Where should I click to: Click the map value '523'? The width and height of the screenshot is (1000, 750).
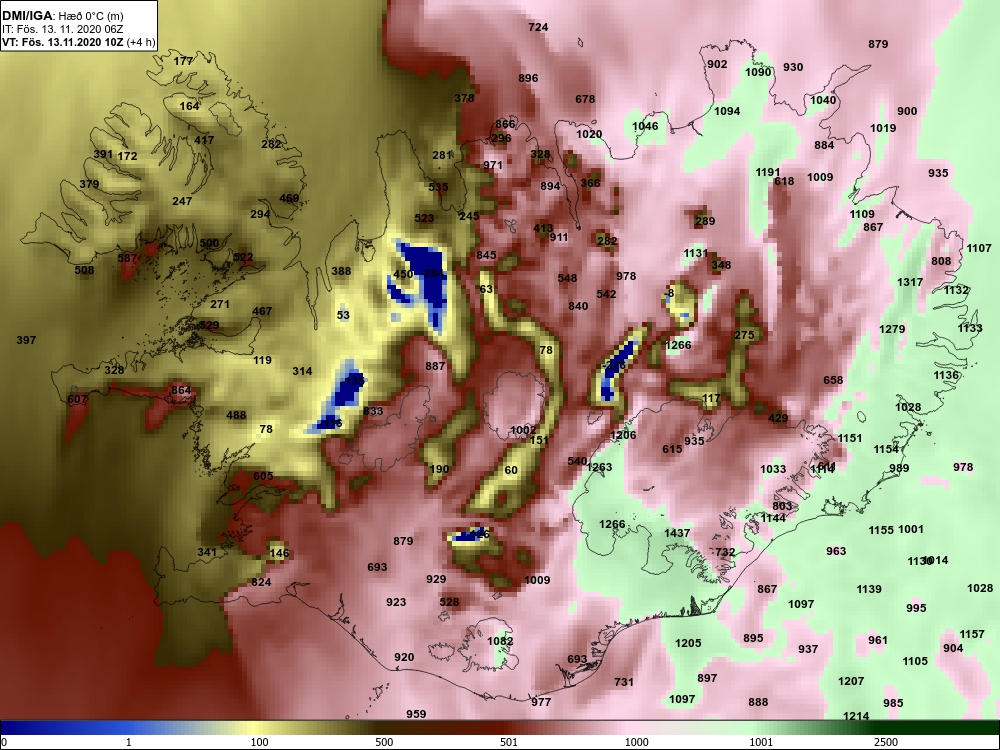tap(424, 218)
